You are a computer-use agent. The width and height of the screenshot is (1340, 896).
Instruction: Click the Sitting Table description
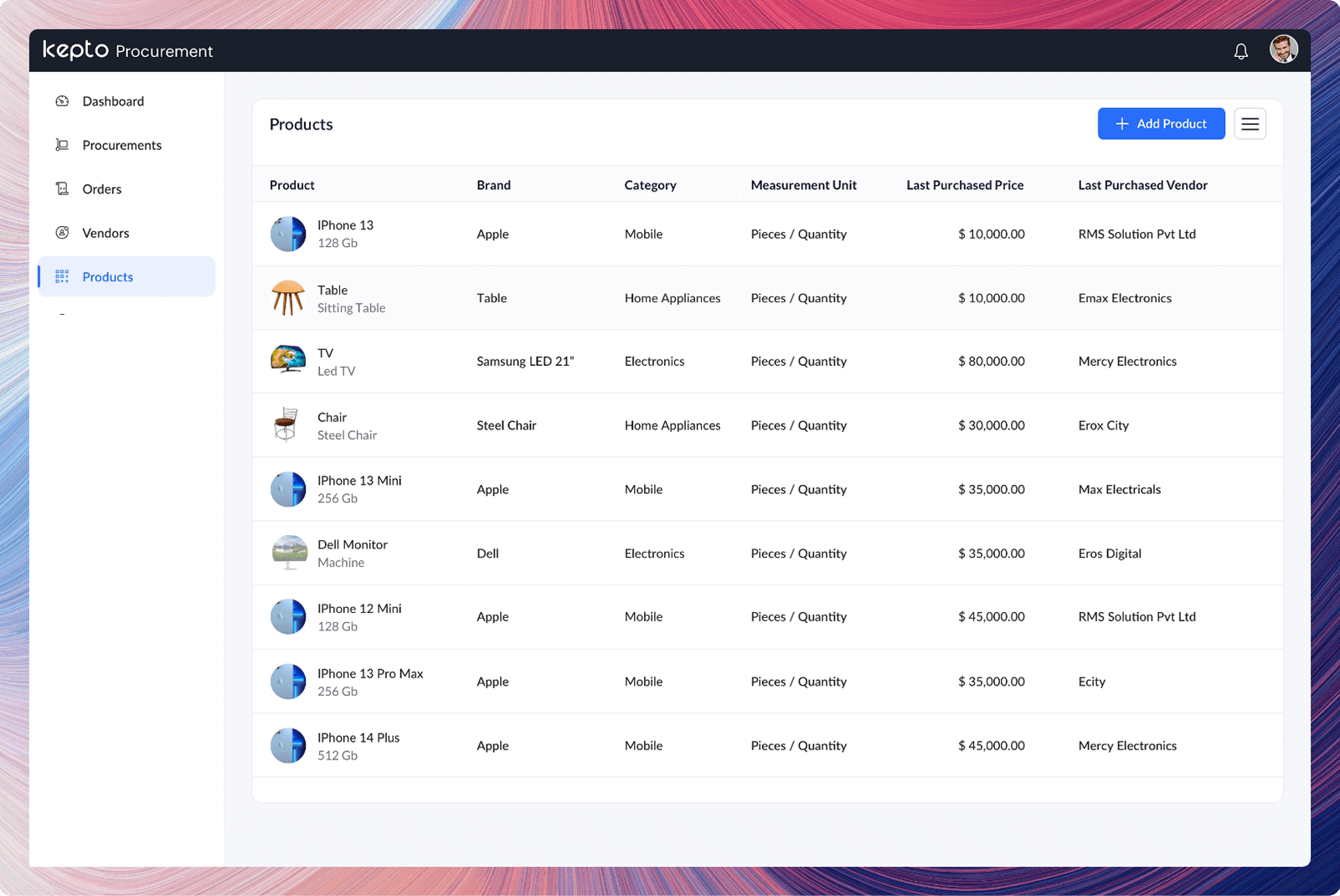pos(351,308)
